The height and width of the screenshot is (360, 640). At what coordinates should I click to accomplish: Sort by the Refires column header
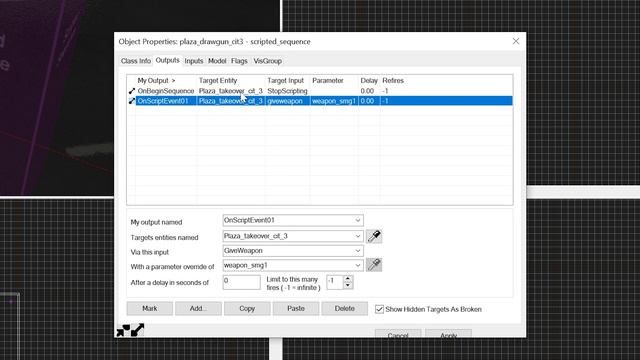click(x=393, y=80)
